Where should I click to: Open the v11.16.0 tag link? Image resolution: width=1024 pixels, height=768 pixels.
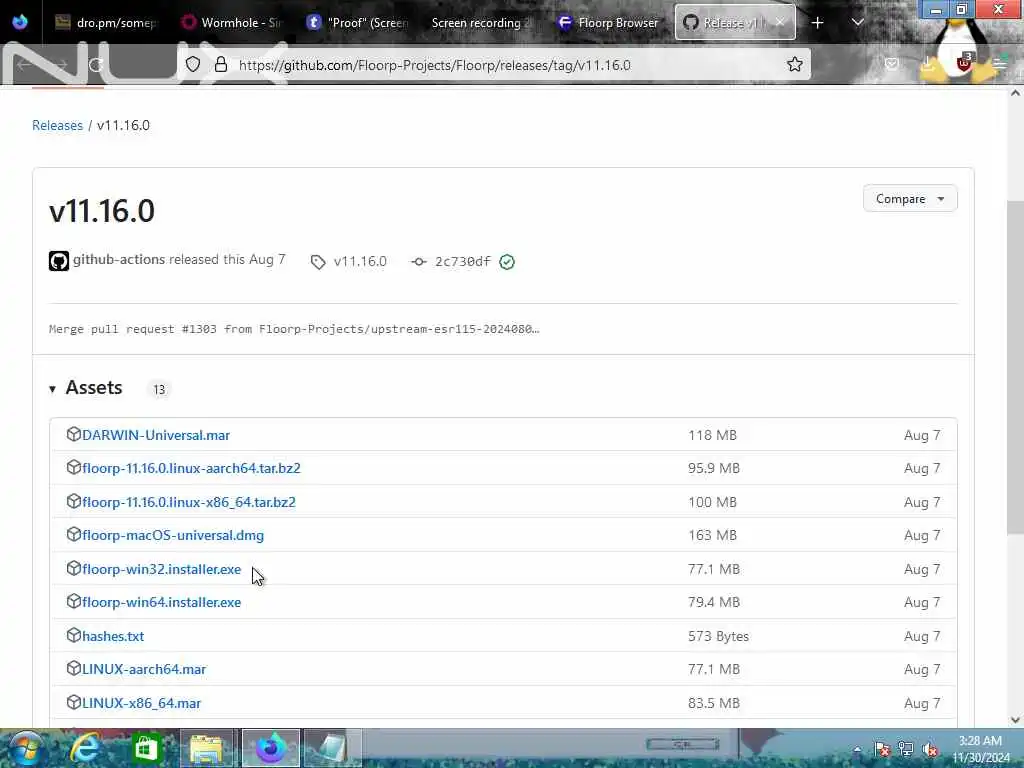pyautogui.click(x=360, y=261)
